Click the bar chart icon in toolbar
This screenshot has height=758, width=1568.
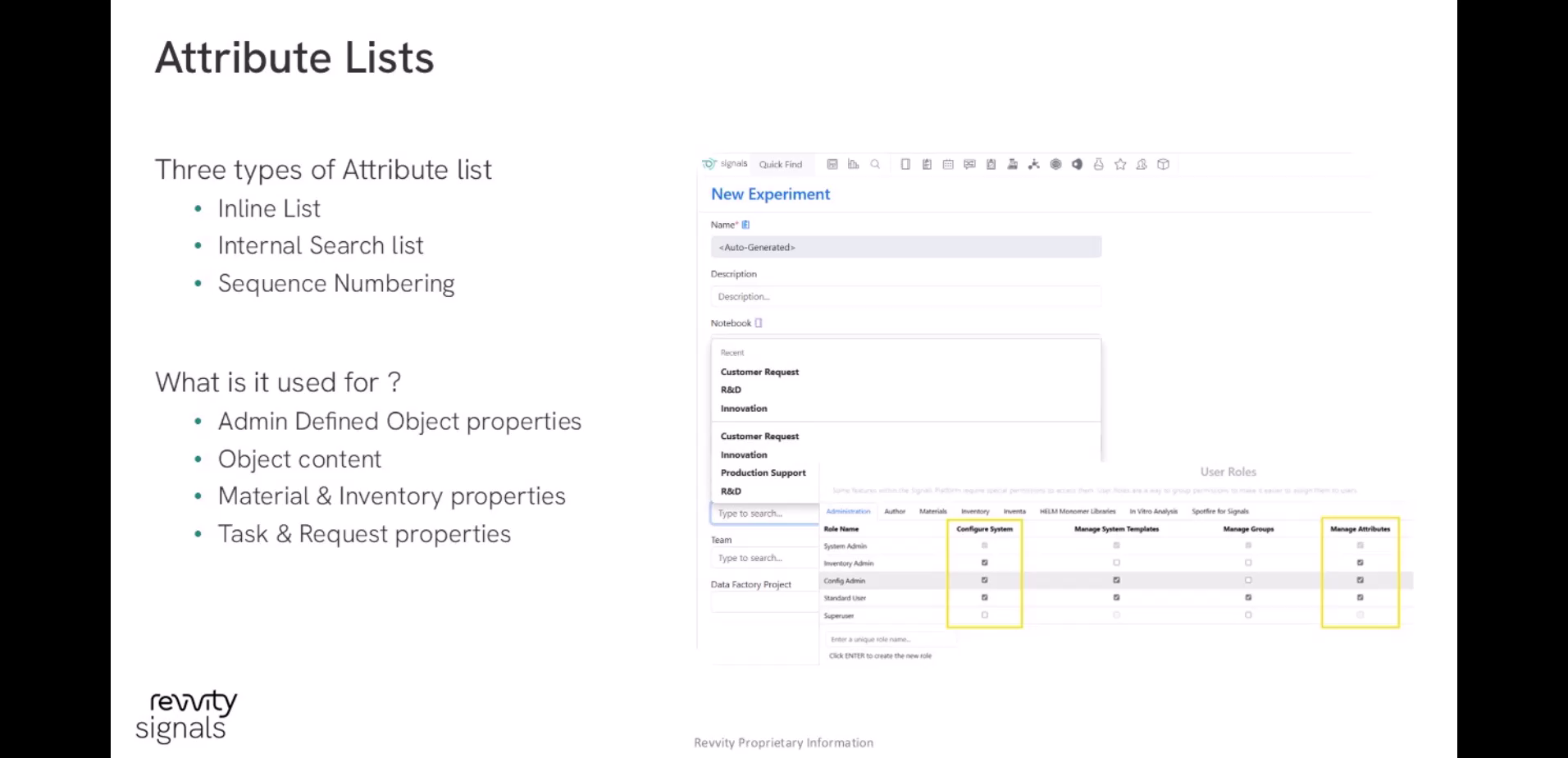853,164
